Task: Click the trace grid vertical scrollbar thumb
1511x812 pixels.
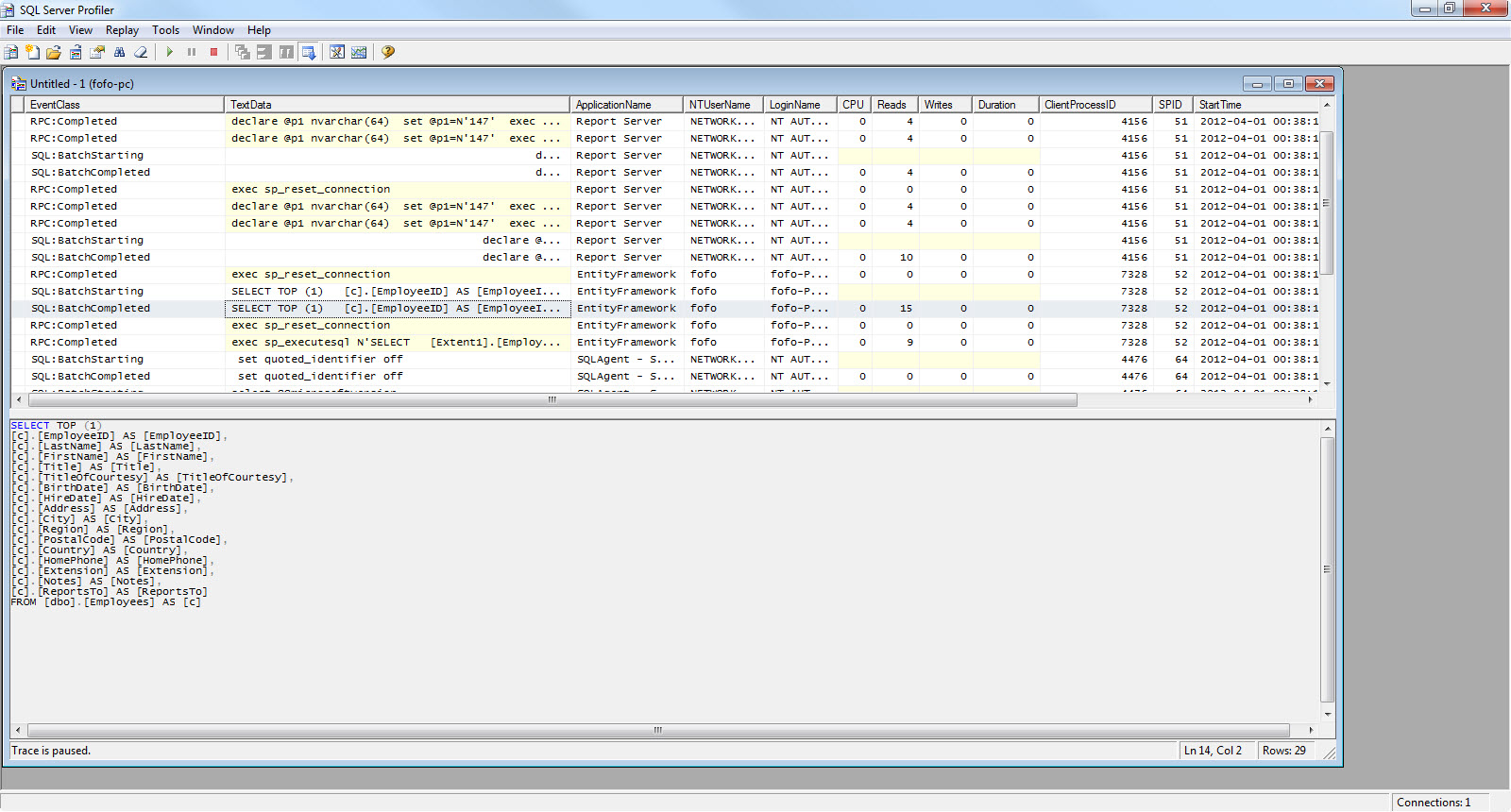Action: click(x=1327, y=202)
